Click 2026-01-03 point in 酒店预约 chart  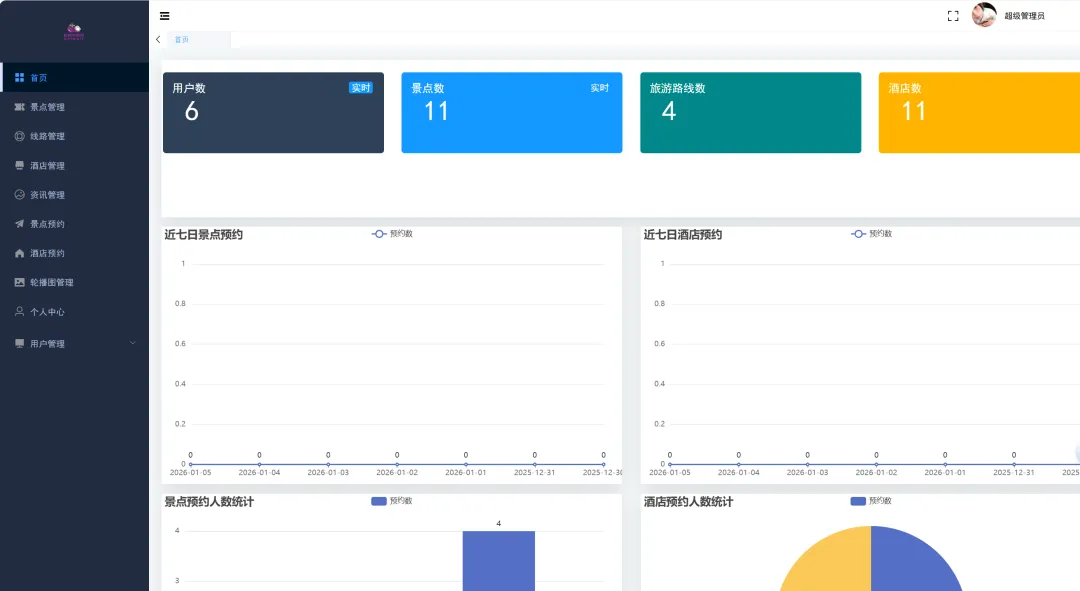point(807,464)
